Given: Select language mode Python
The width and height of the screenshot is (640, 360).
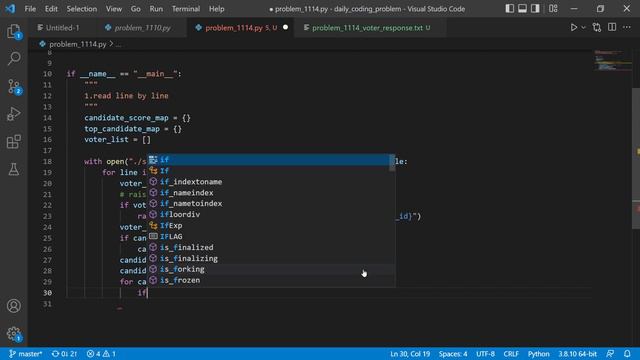Looking at the screenshot, I should tap(538, 354).
